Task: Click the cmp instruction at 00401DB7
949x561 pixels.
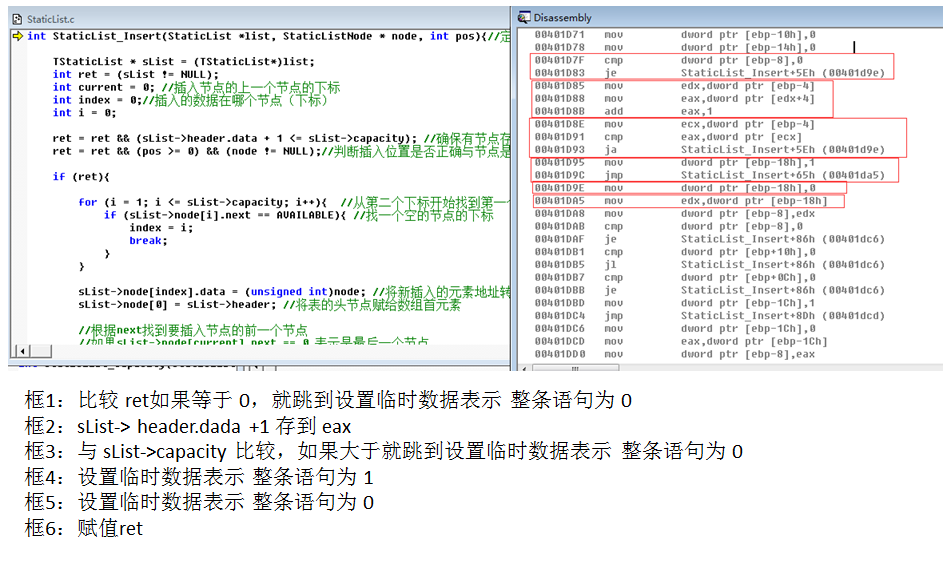Action: 675,277
